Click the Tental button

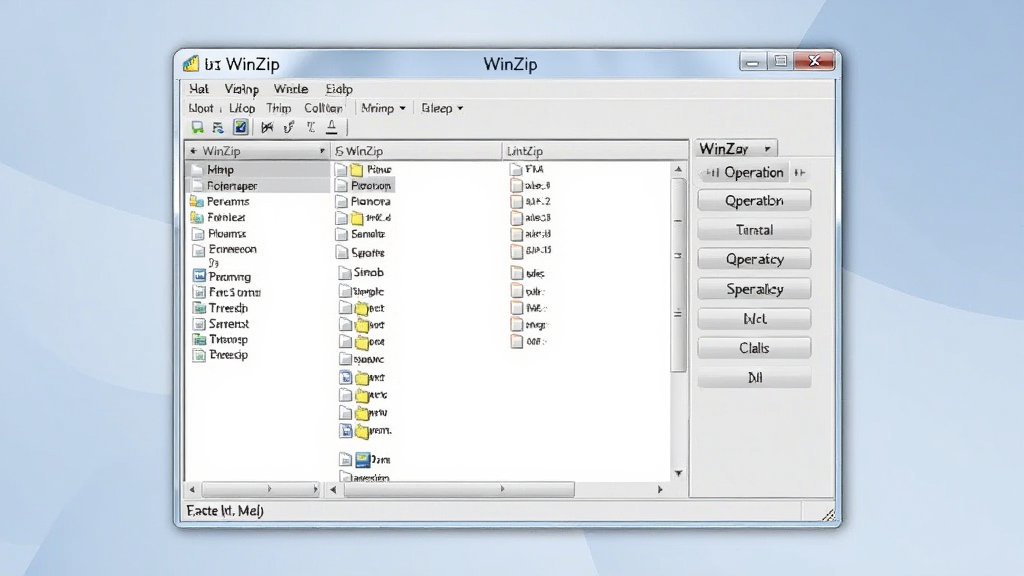tap(754, 230)
